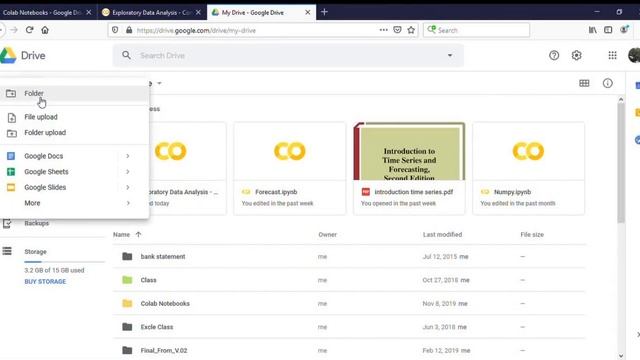Click the Excle Class folder icon
Screen dimensions: 640x360
(127, 327)
